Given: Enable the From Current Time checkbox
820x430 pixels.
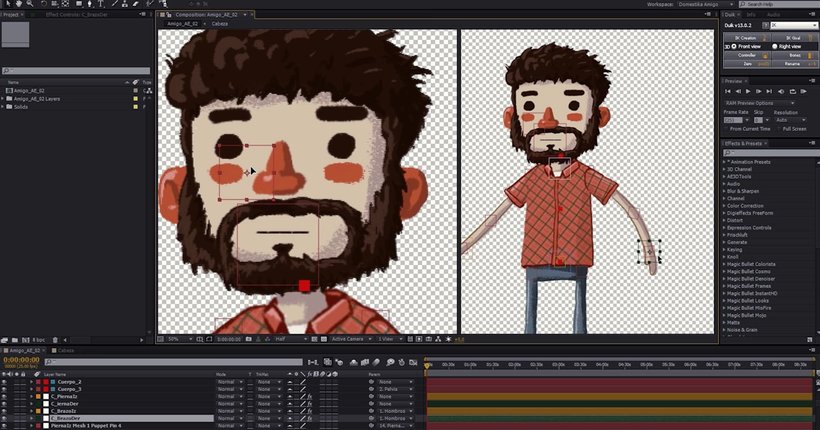Looking at the screenshot, I should coord(727,128).
